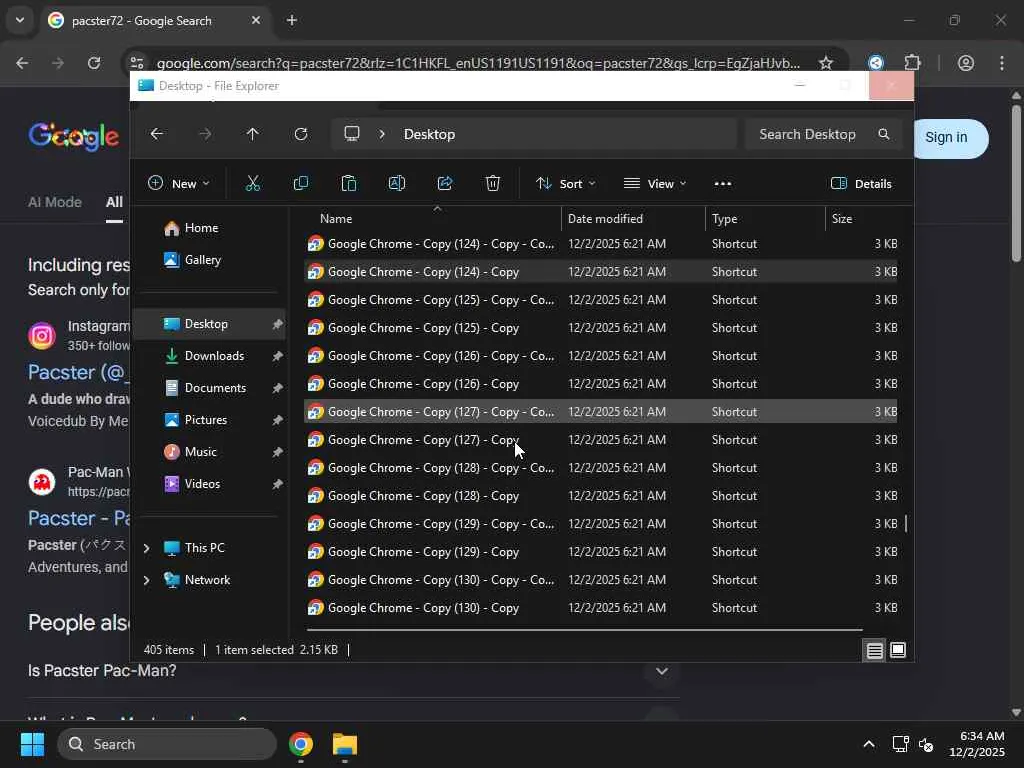1024x768 pixels.
Task: Select Google Chrome - Copy (124) - Copy
Action: pyautogui.click(x=601, y=272)
